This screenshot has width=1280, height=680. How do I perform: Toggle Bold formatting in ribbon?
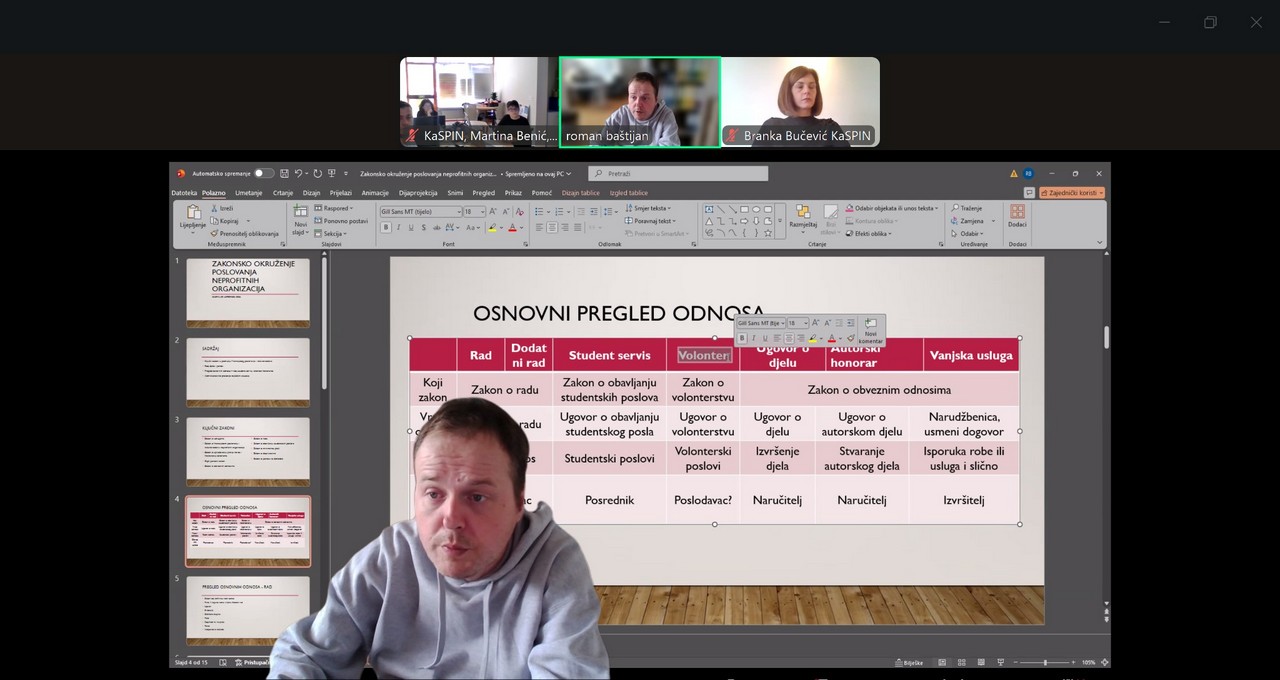386,228
